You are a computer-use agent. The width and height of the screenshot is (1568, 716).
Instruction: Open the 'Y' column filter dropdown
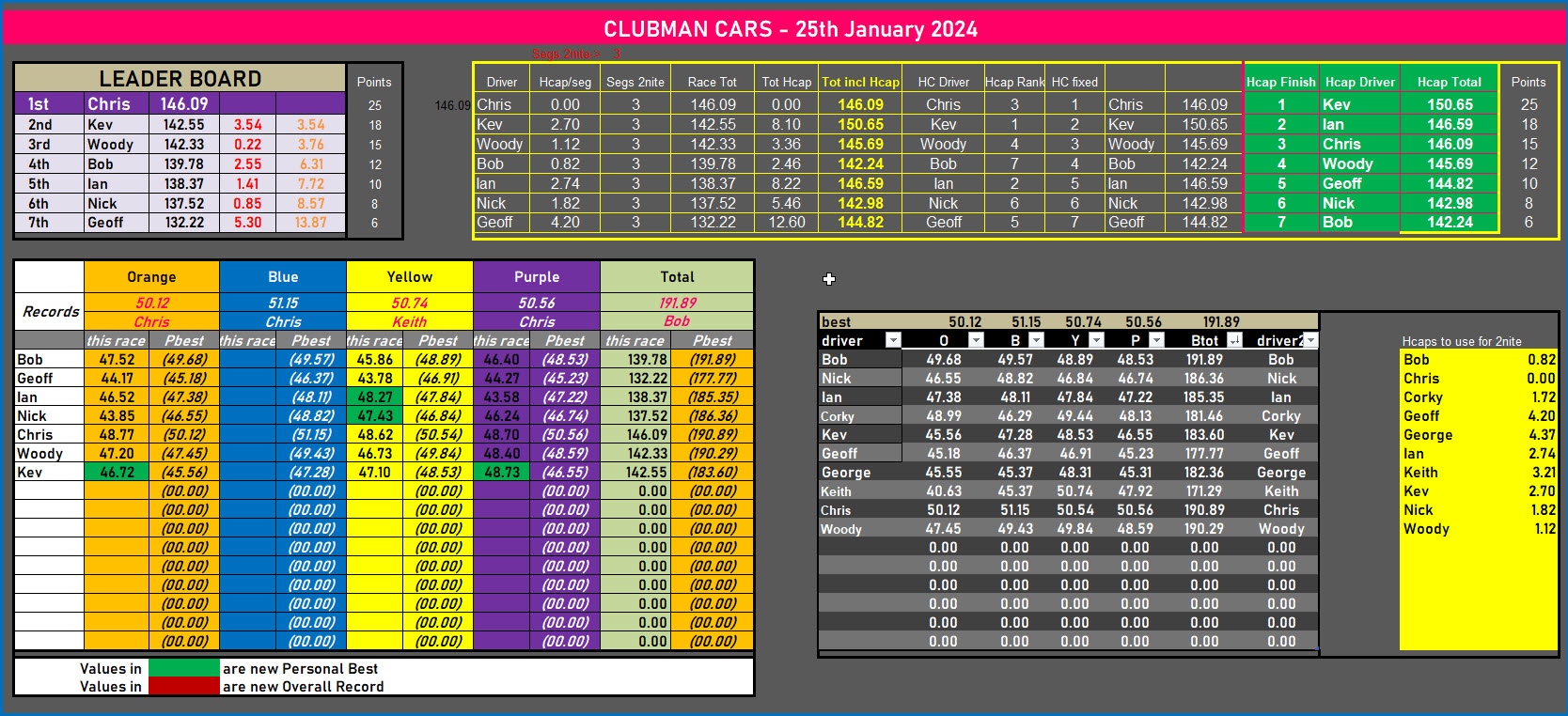1096,340
